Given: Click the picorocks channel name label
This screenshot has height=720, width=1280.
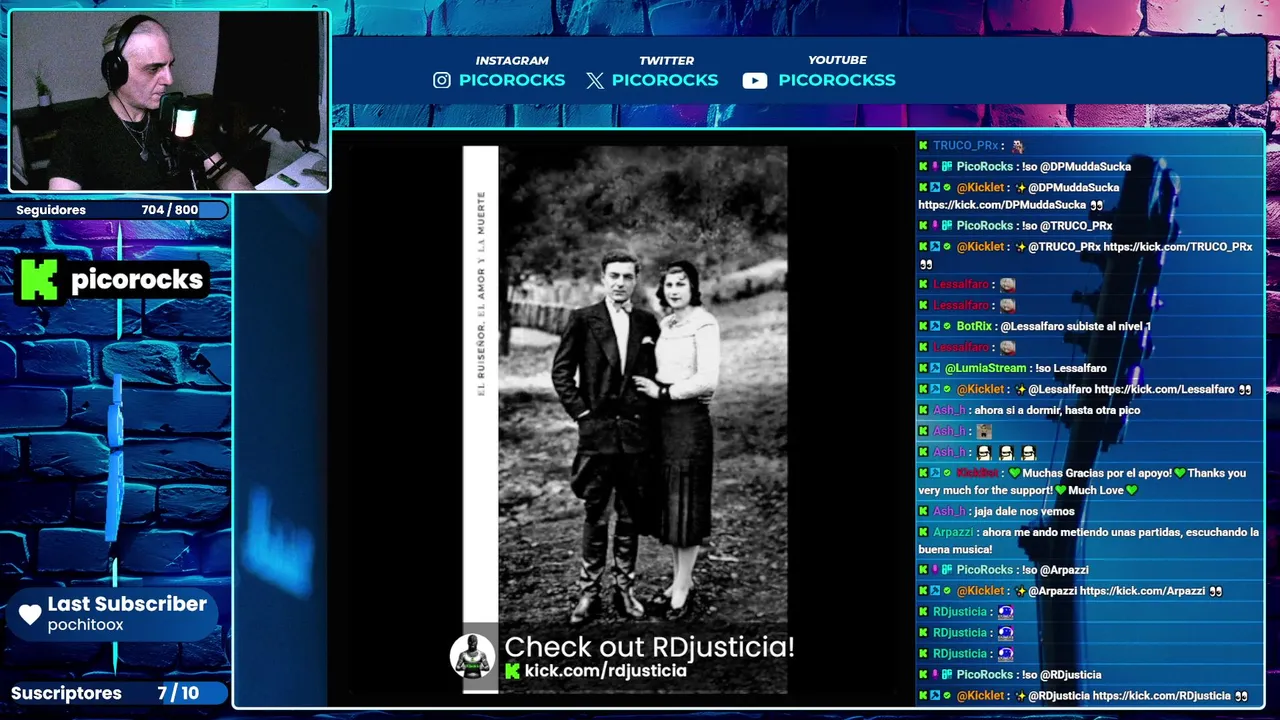Looking at the screenshot, I should point(137,280).
